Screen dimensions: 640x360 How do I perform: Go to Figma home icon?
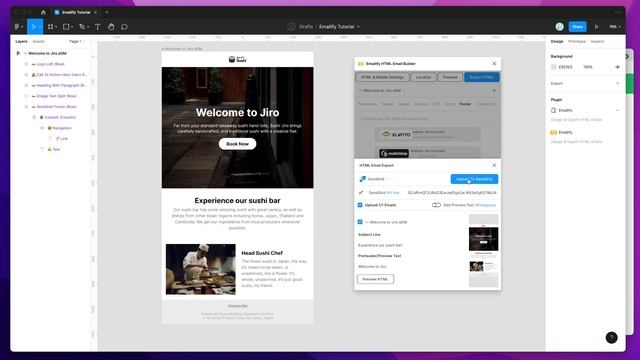(x=43, y=12)
